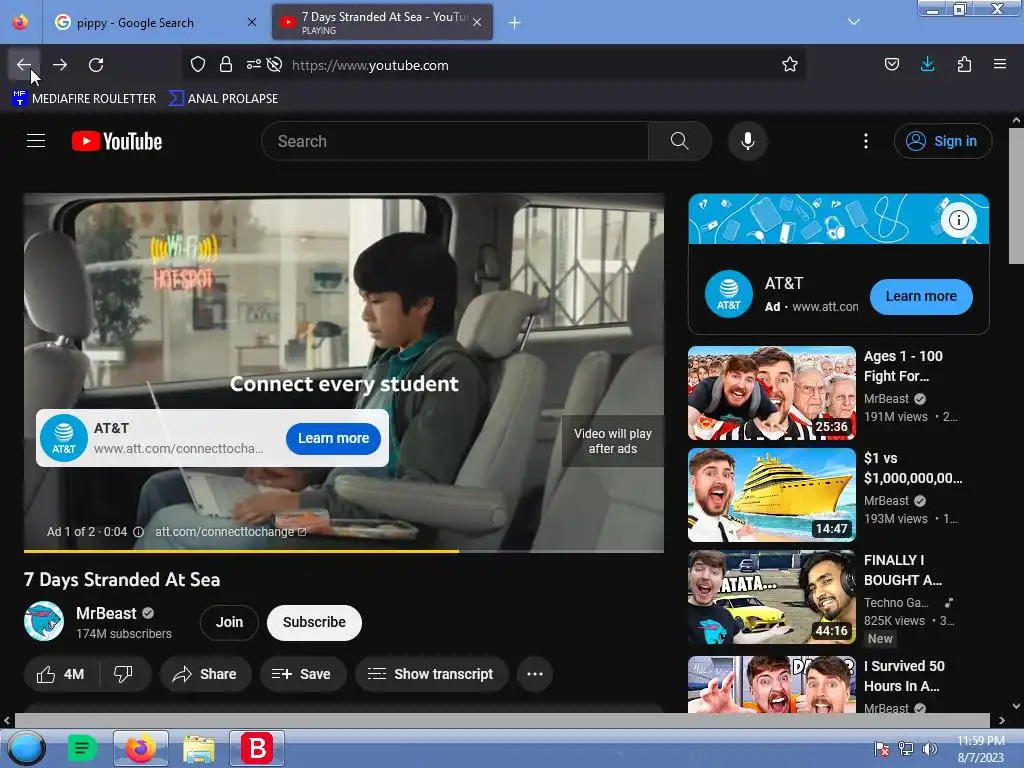The height and width of the screenshot is (768, 1024).
Task: Go to YouTube home via logo
Action: click(x=117, y=141)
